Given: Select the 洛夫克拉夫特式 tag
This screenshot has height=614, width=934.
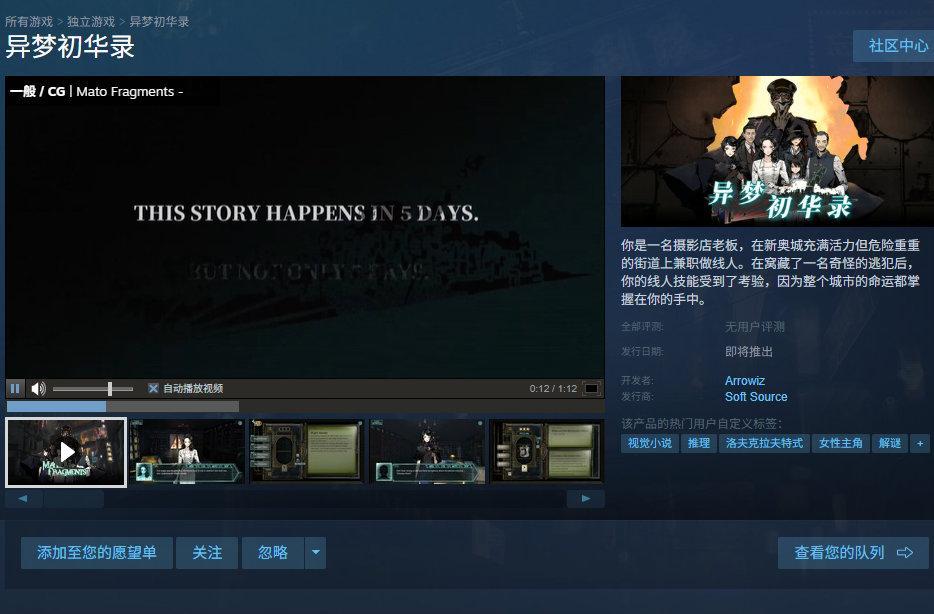Looking at the screenshot, I should click(764, 443).
